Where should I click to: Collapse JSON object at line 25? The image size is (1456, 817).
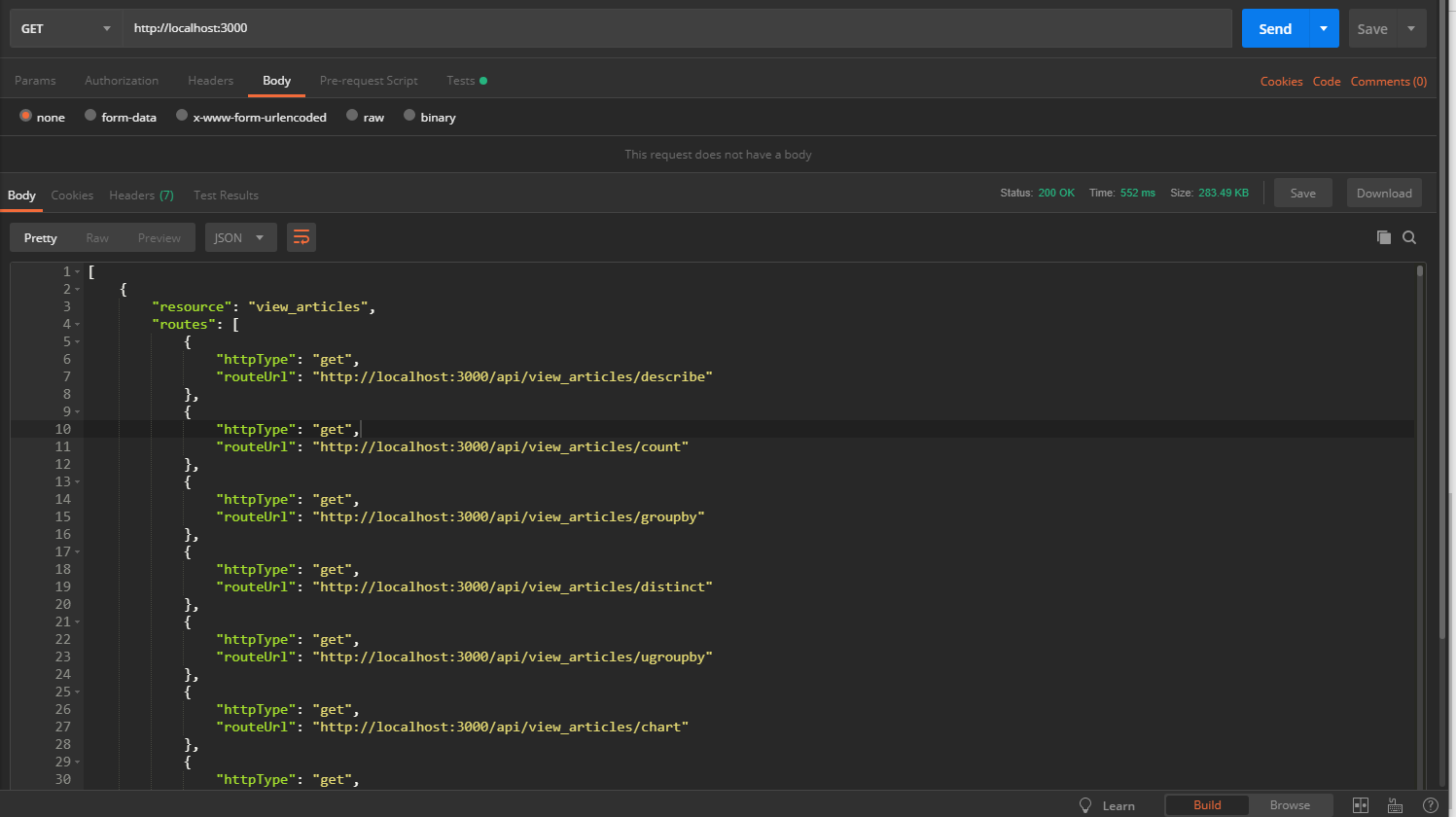click(x=78, y=693)
